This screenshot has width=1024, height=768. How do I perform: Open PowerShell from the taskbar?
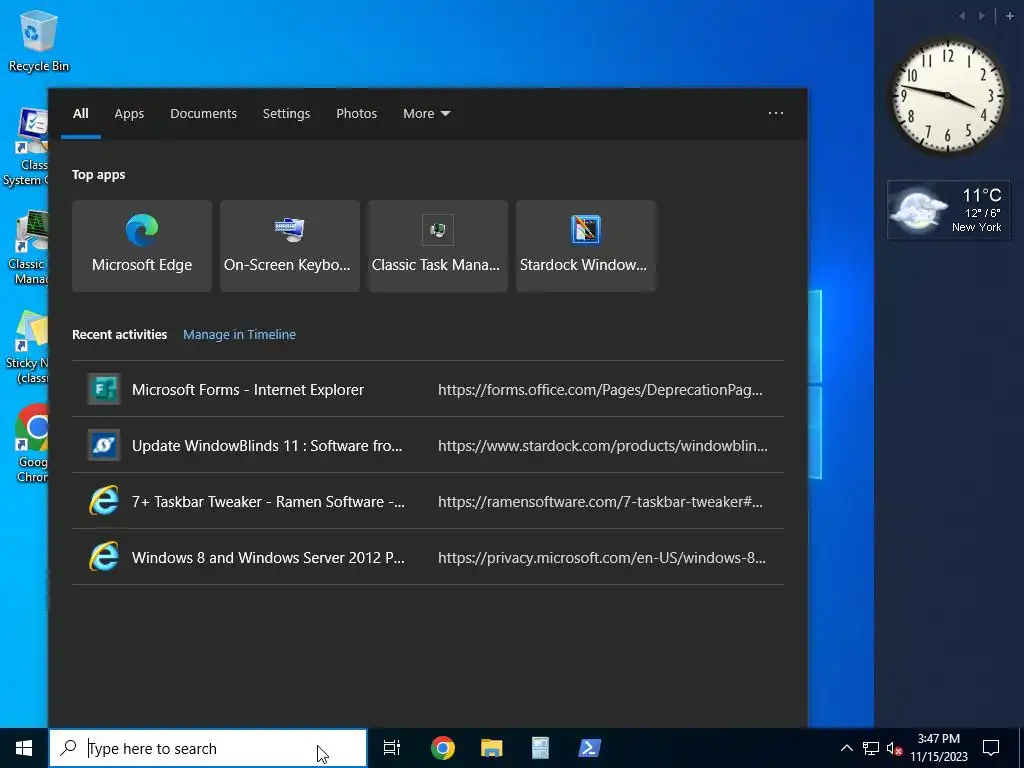pyautogui.click(x=590, y=748)
